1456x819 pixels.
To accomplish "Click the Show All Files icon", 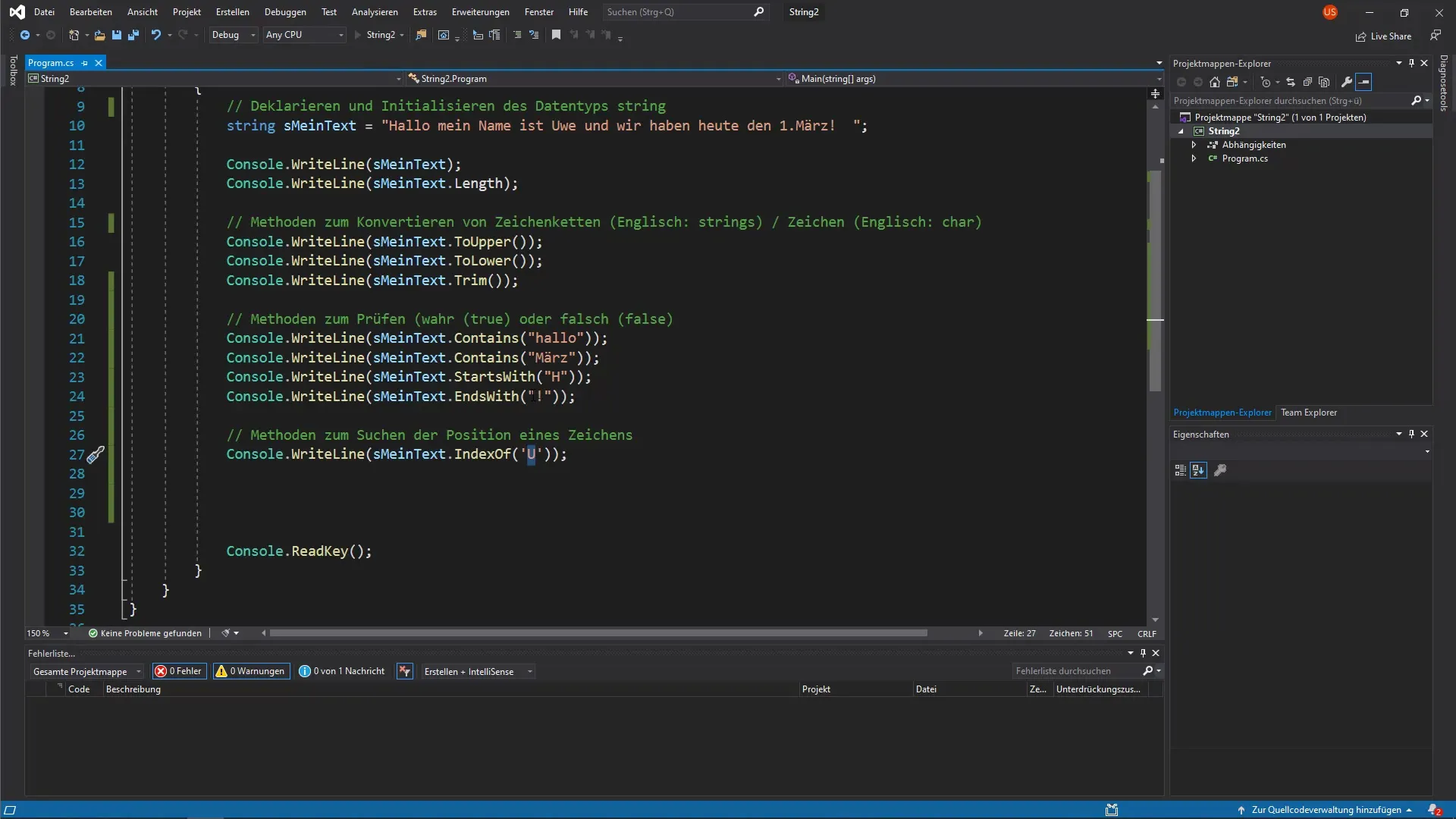I will (1324, 82).
